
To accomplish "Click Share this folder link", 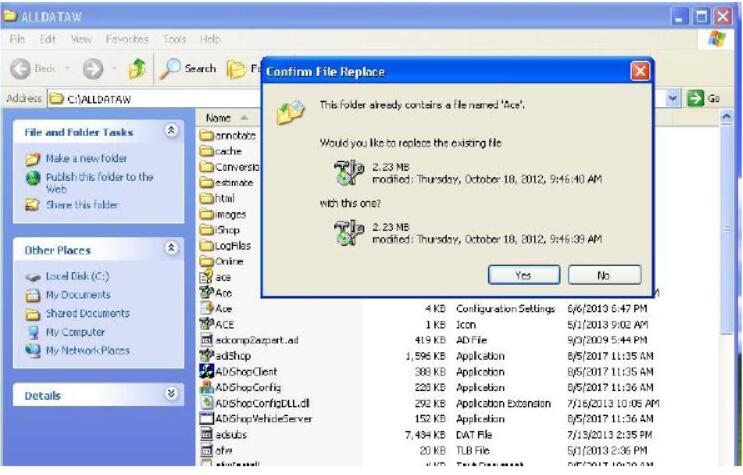I will [x=82, y=205].
